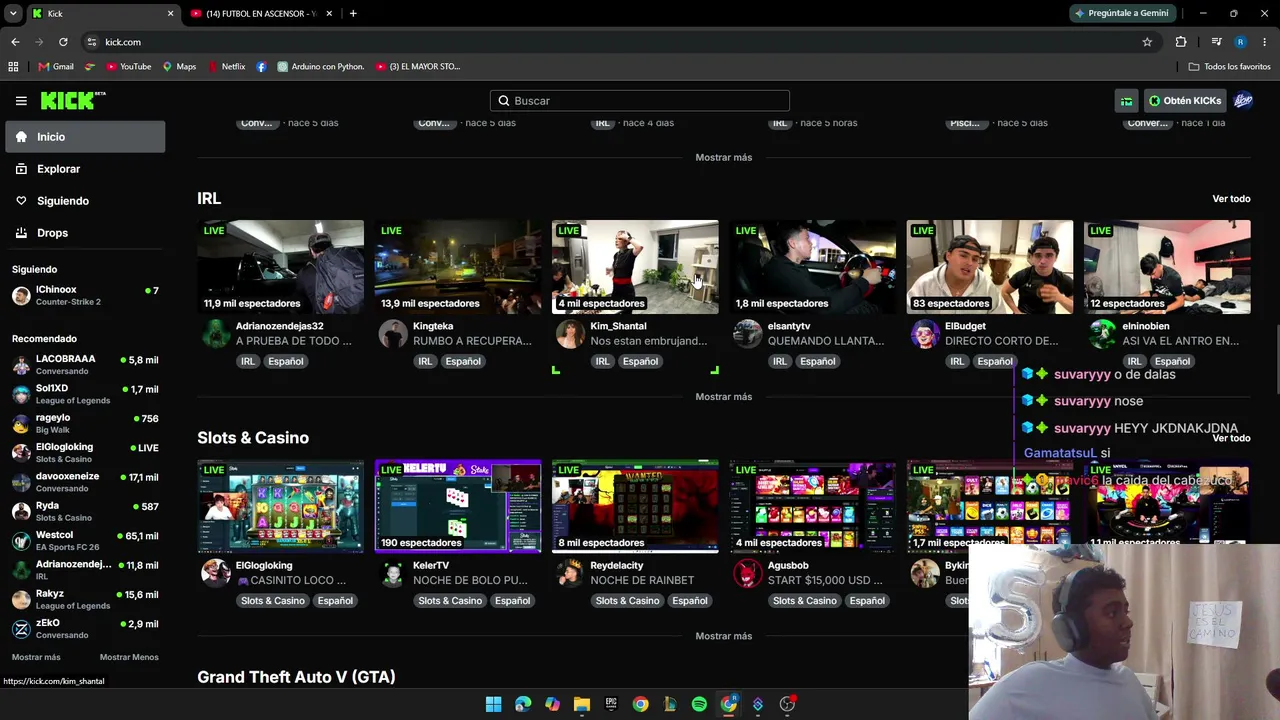Go to Inicio in the sidebar
Viewport: 1280px width, 720px height.
point(85,137)
